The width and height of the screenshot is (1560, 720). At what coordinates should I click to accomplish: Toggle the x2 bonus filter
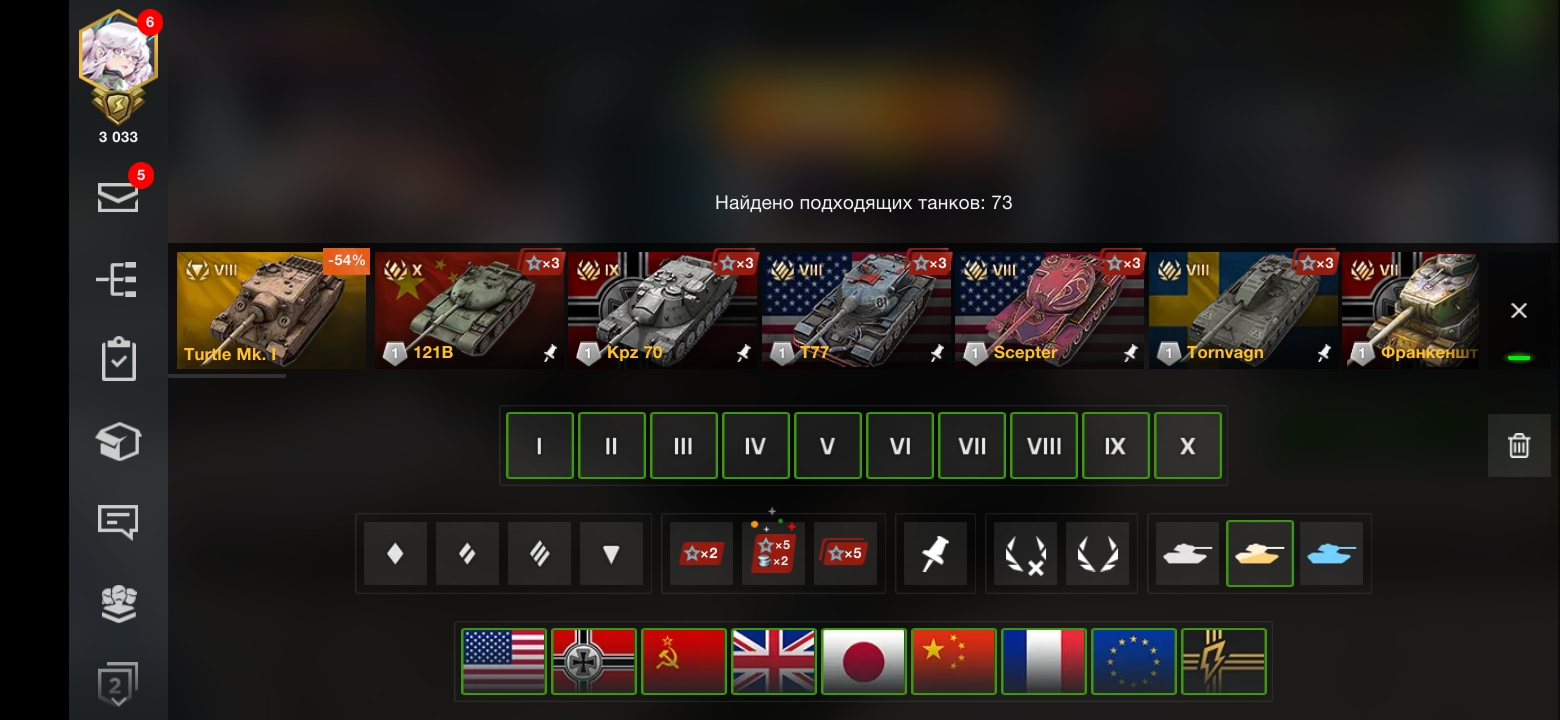click(x=701, y=553)
